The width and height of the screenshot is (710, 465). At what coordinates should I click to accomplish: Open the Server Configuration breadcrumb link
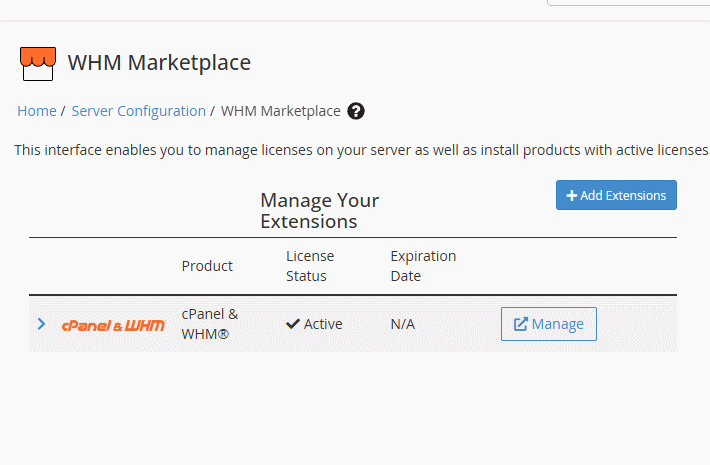139,111
